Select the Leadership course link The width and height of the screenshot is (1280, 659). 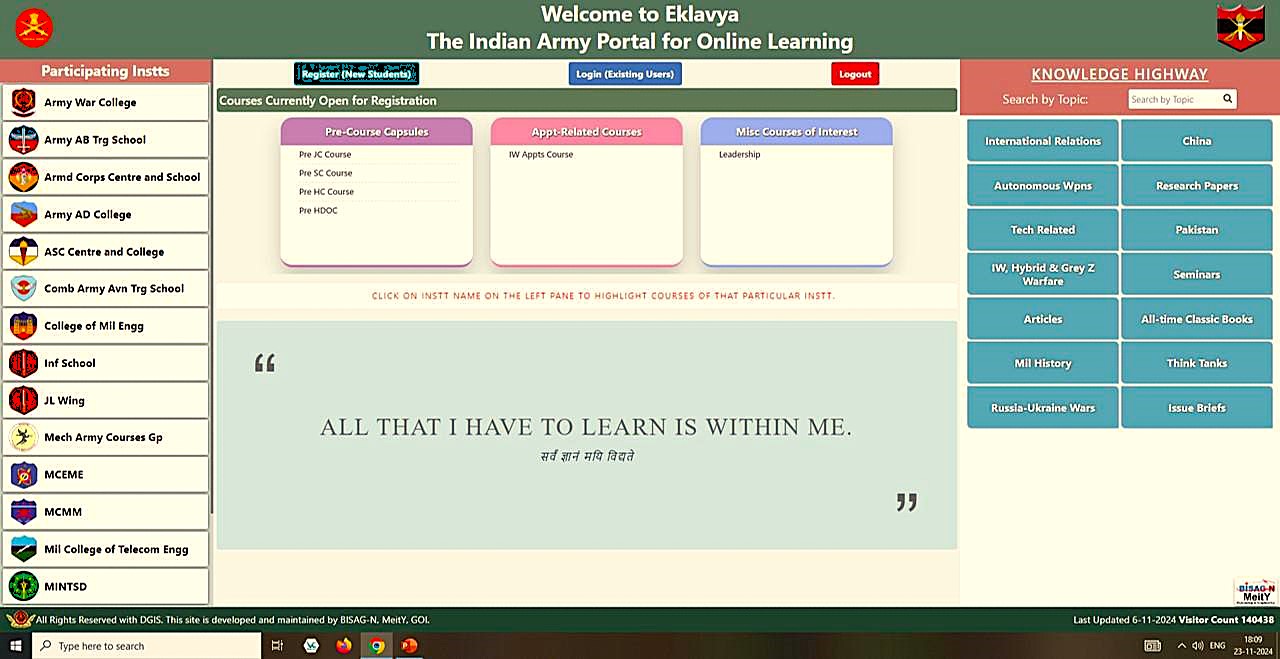coord(739,155)
